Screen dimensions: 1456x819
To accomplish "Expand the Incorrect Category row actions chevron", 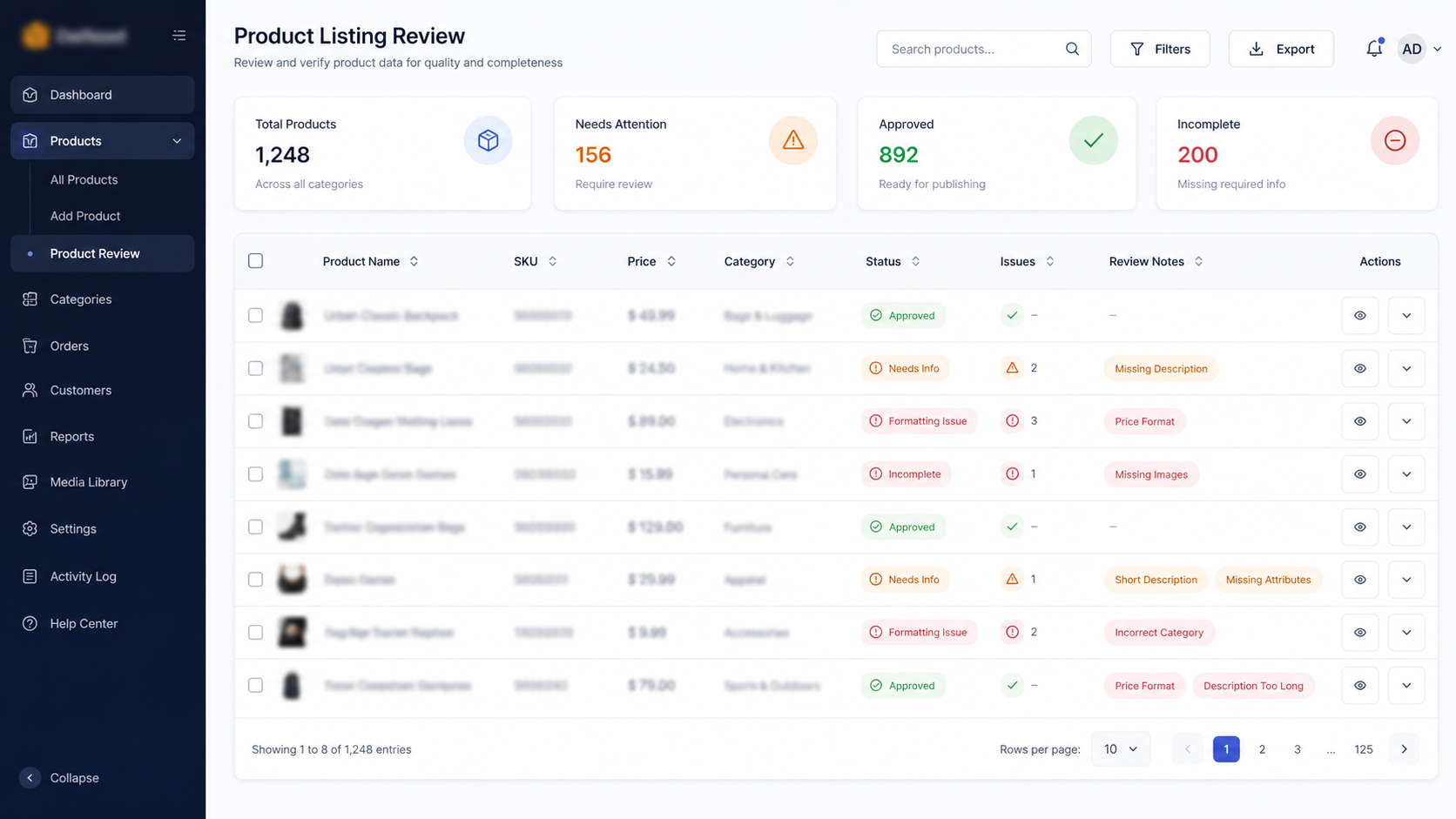I will pyautogui.click(x=1406, y=633).
